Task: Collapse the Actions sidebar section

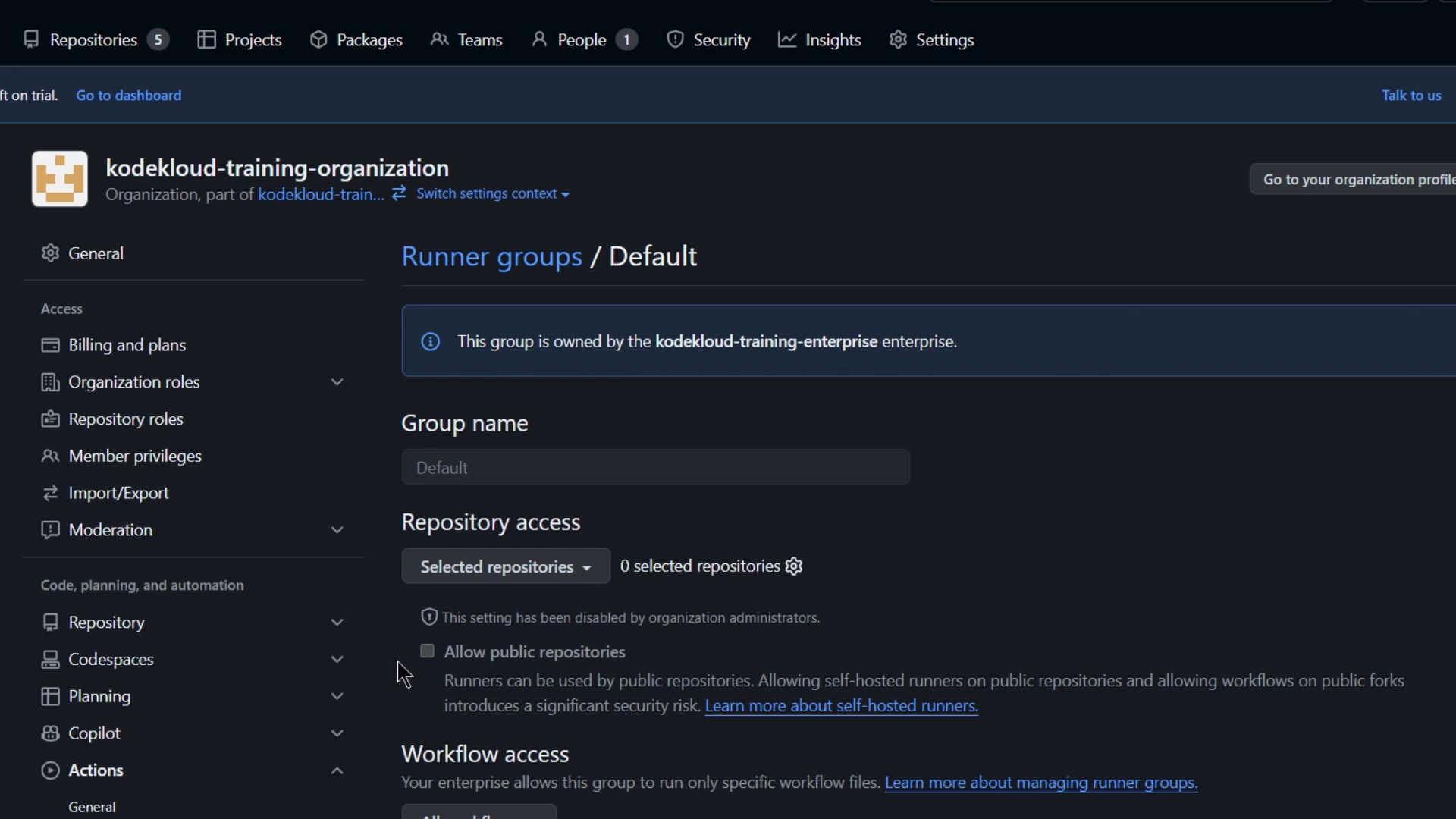Action: (337, 770)
